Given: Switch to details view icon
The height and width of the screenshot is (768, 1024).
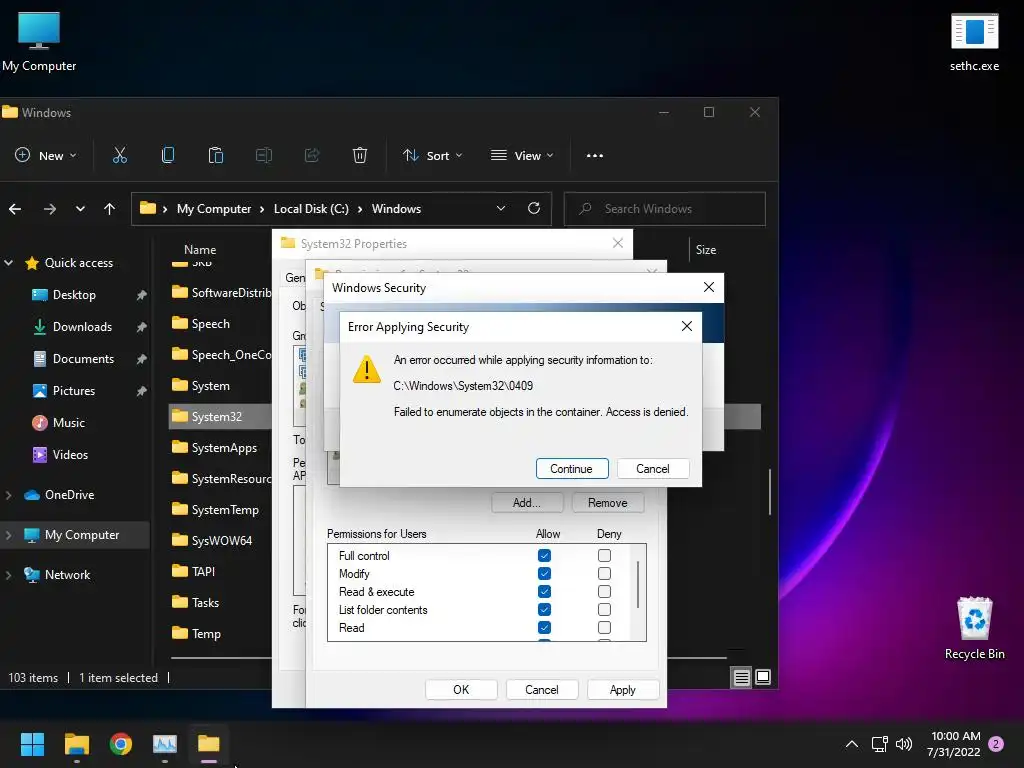Looking at the screenshot, I should click(x=741, y=678).
